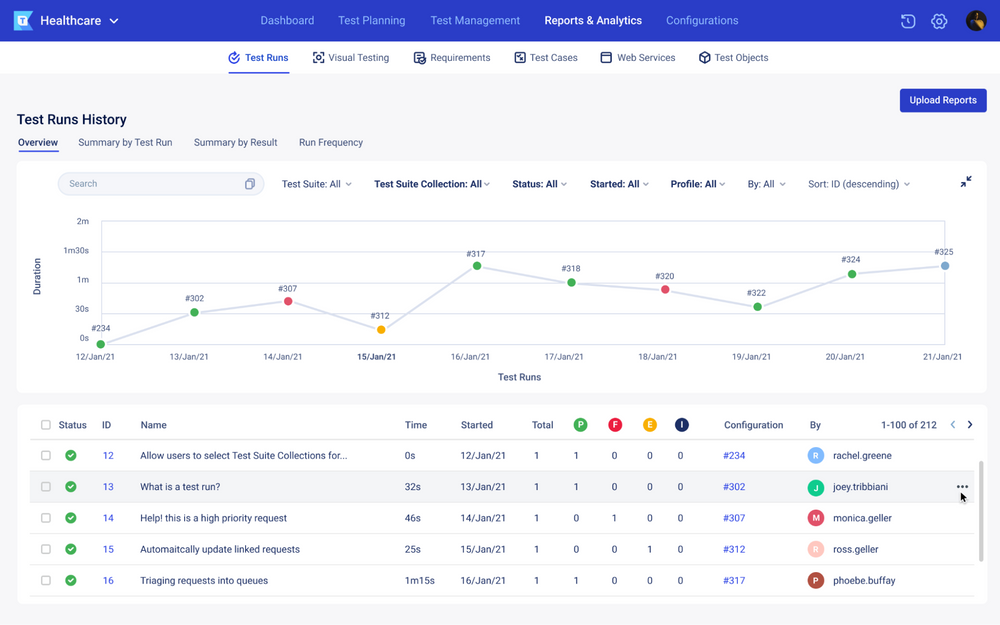Select the checkbox for 'Triaging requests into queues'
1000x625 pixels.
45,580
